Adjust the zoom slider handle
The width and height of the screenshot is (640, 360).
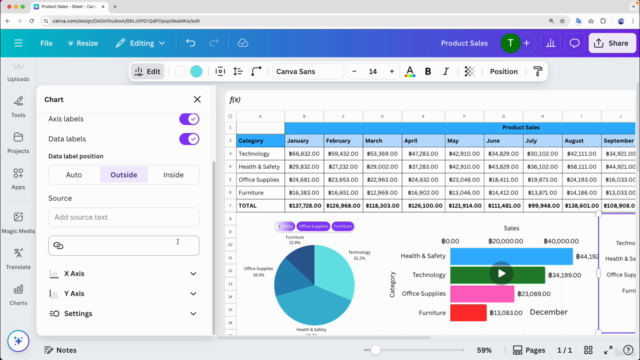coord(375,350)
